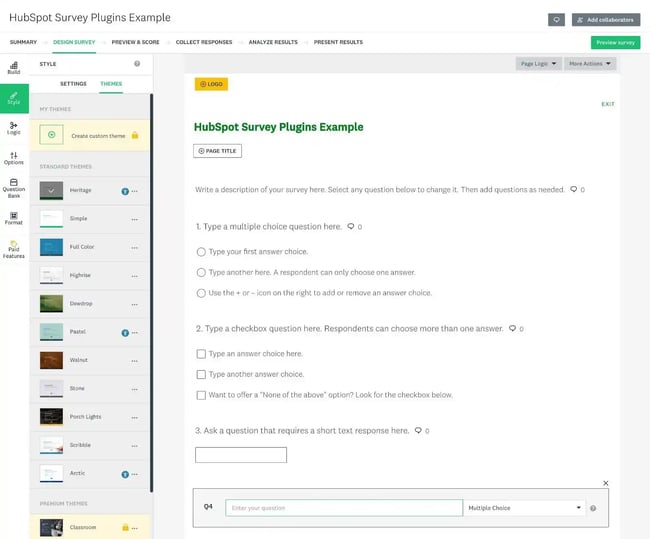Screen dimensions: 650x539
Task: Click the Exit link
Action: click(x=608, y=104)
